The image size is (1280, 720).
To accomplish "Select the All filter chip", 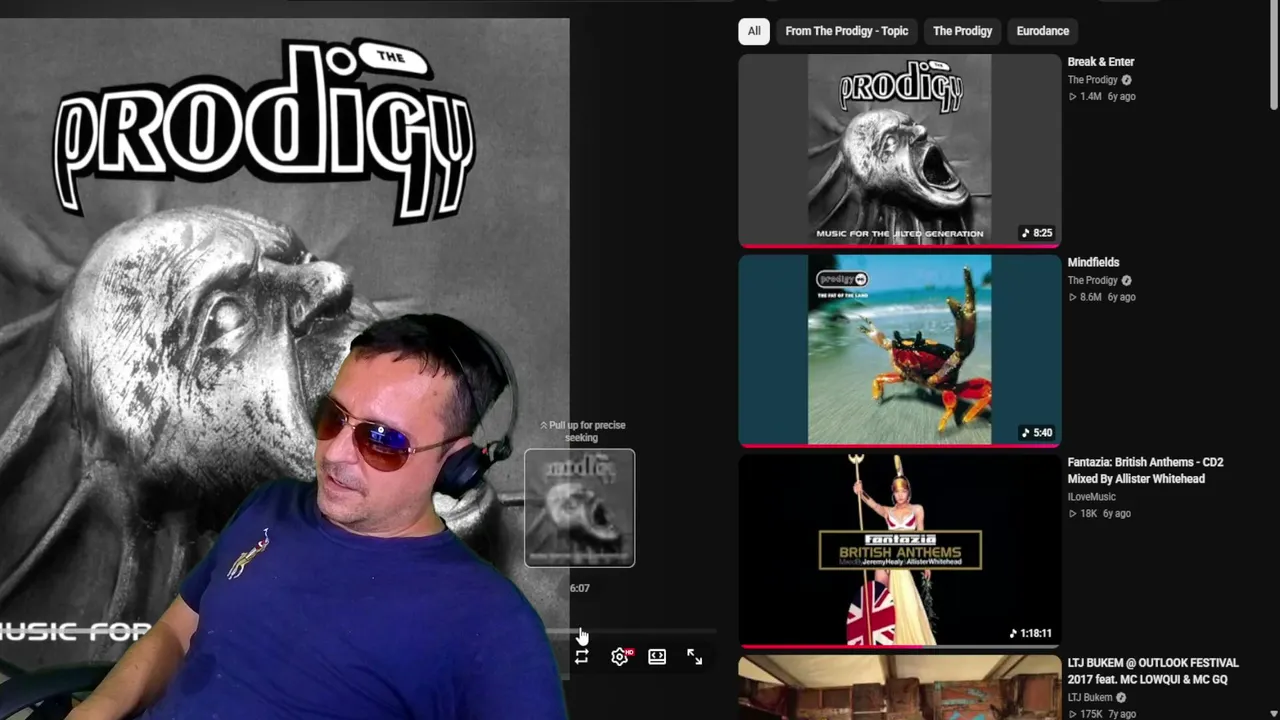I will coord(754,31).
